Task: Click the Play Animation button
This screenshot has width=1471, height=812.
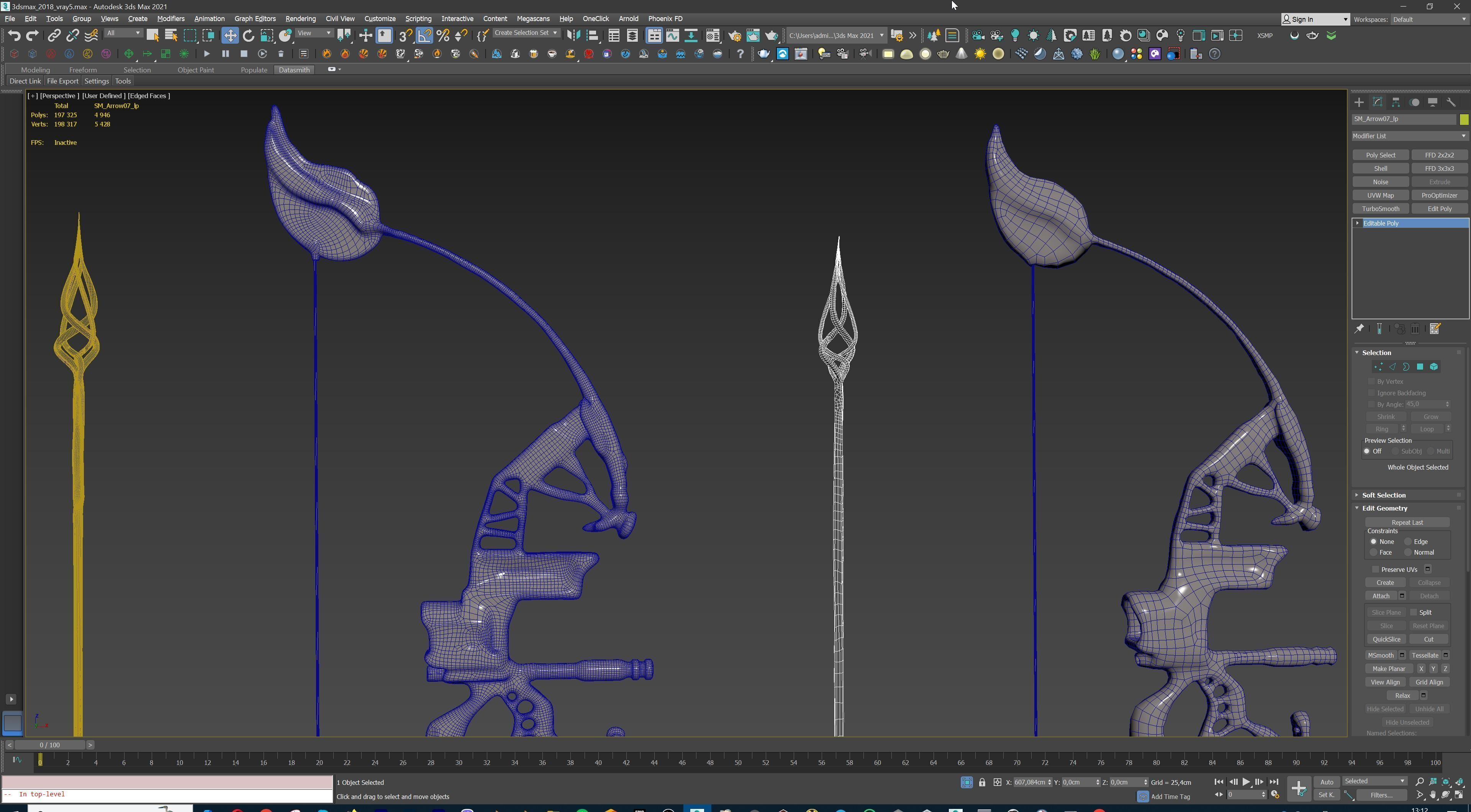Action: tap(1246, 782)
